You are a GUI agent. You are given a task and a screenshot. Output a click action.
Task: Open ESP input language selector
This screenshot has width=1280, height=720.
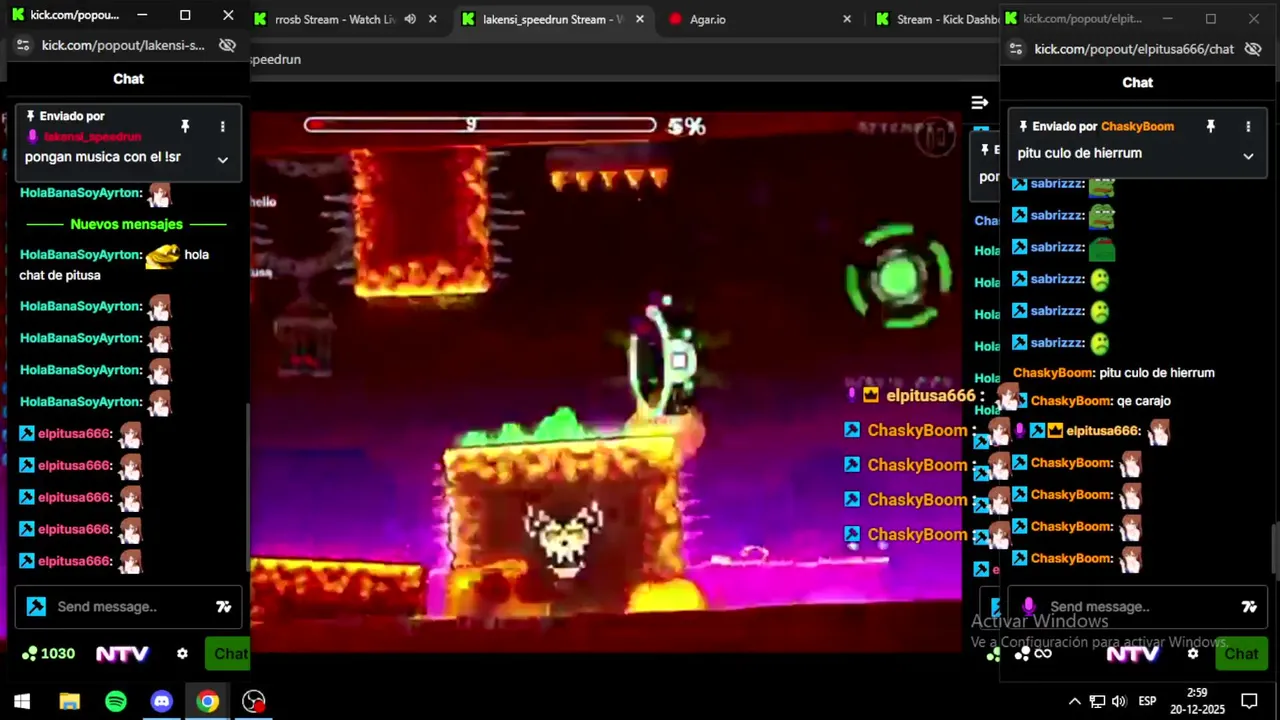[x=1147, y=701]
